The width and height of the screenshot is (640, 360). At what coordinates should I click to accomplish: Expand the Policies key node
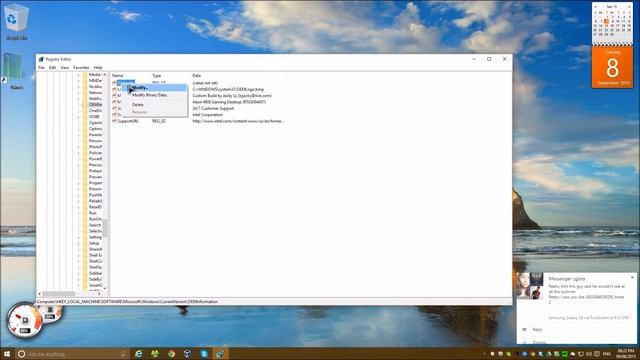pyautogui.click(x=79, y=153)
